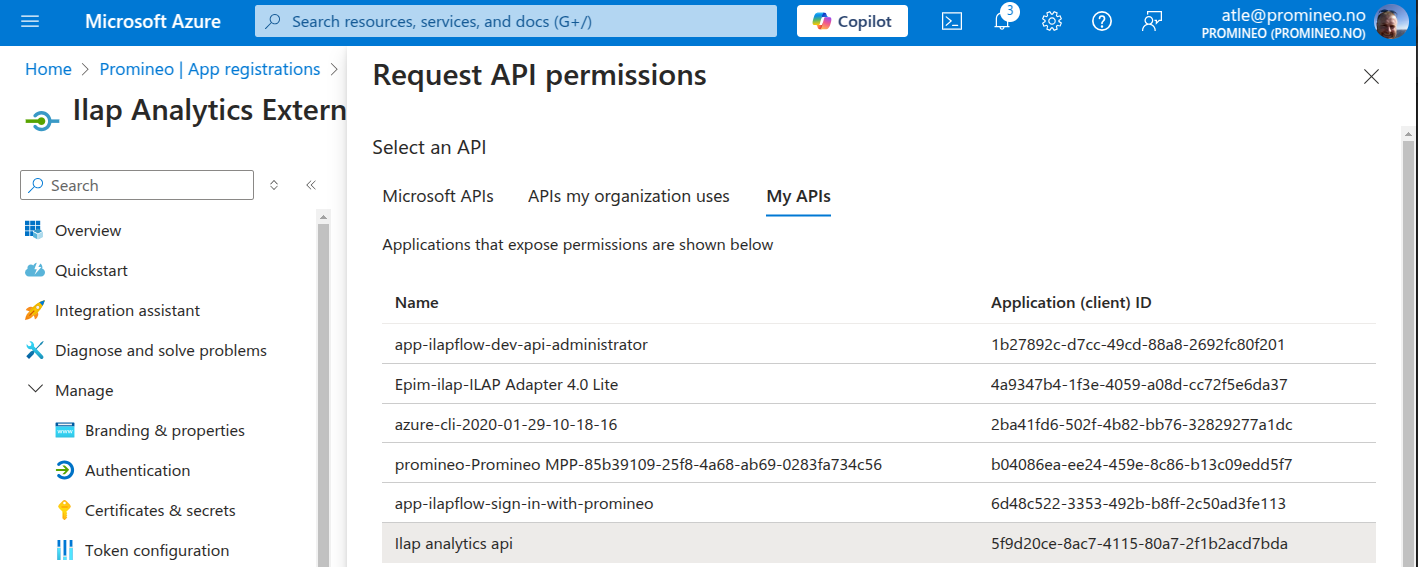The height and width of the screenshot is (567, 1418).
Task: Open the feedback icon
Action: pos(1152,21)
